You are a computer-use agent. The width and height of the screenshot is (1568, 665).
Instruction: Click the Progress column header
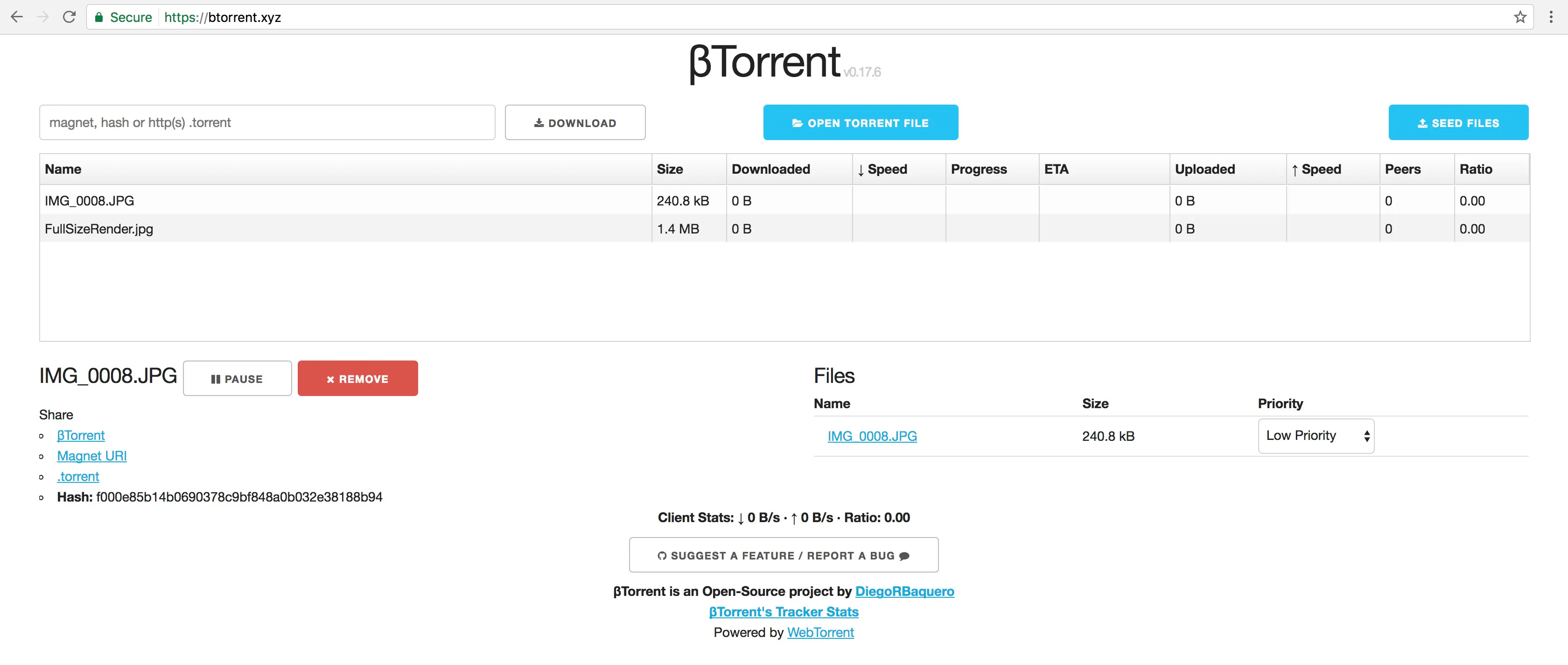(992, 170)
